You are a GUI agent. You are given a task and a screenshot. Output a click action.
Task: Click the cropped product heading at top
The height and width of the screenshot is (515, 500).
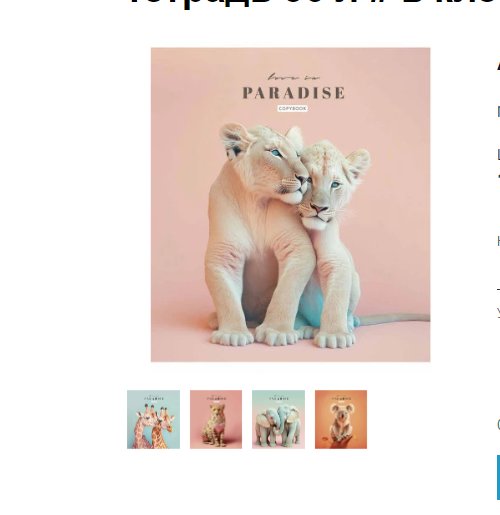point(313,3)
